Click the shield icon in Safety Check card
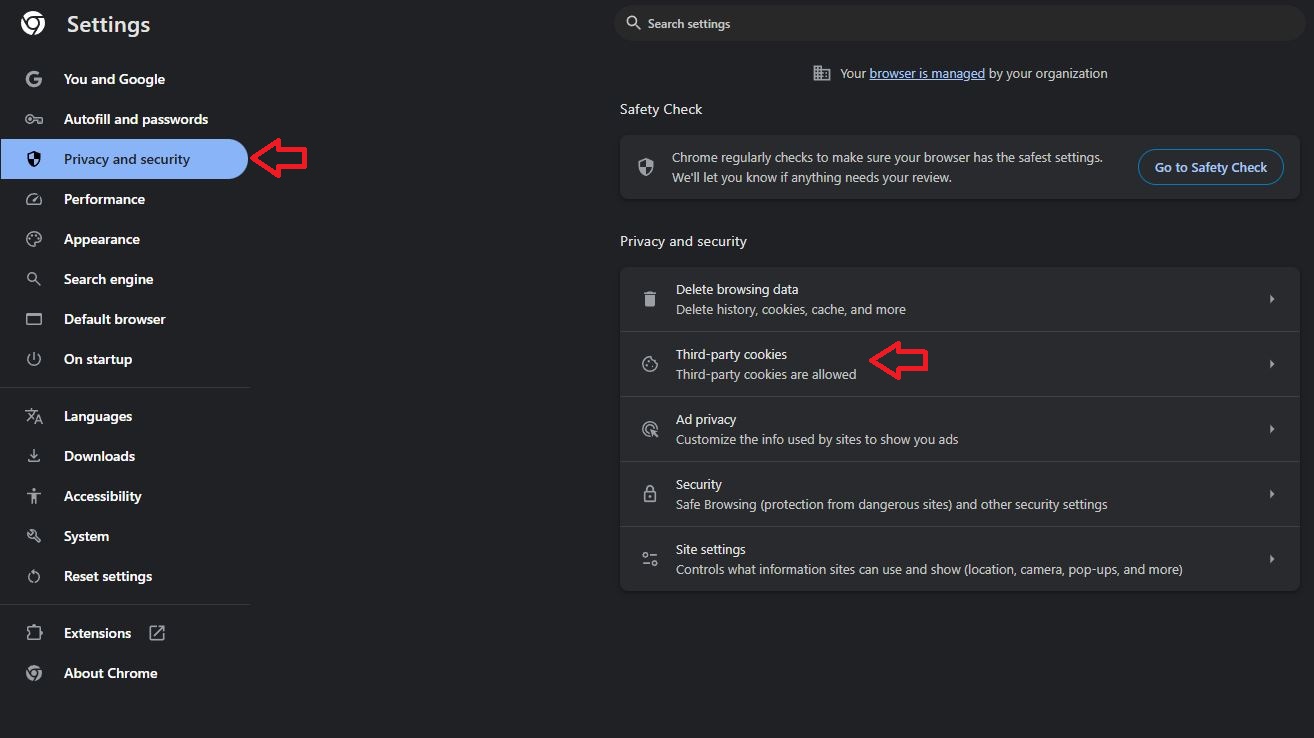The image size is (1314, 738). [x=646, y=167]
